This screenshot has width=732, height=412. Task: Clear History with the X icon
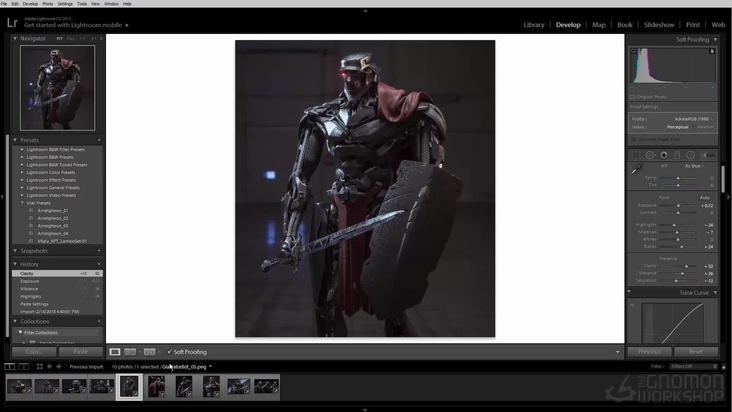99,264
